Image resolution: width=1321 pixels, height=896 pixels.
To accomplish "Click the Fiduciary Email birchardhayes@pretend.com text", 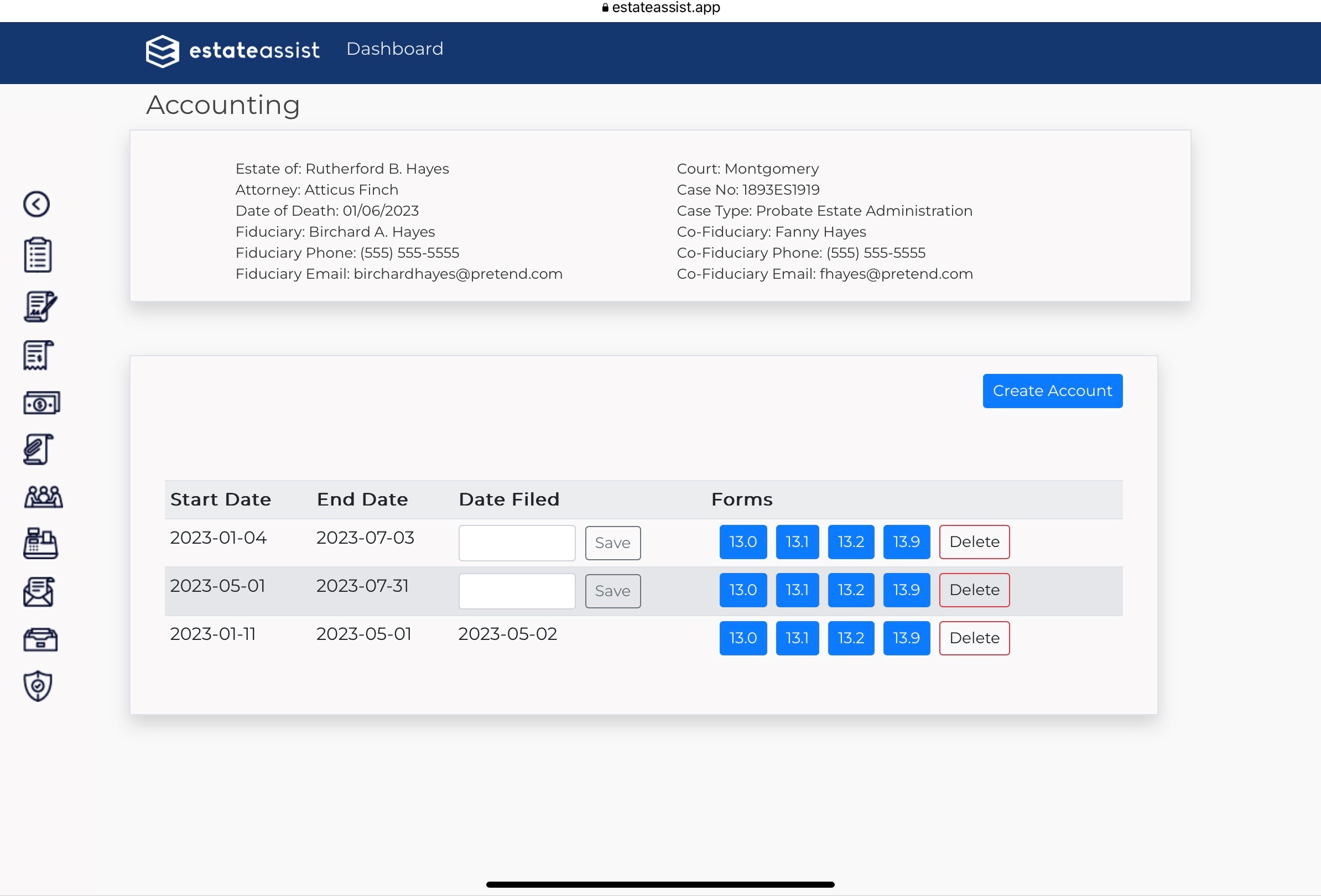I will click(399, 274).
